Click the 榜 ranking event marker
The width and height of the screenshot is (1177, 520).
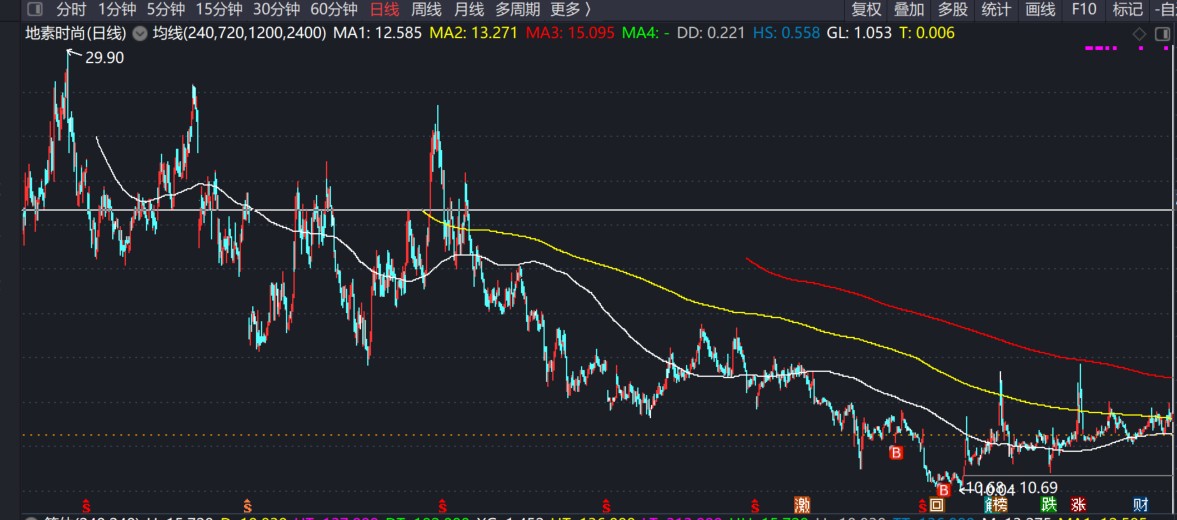(x=998, y=504)
